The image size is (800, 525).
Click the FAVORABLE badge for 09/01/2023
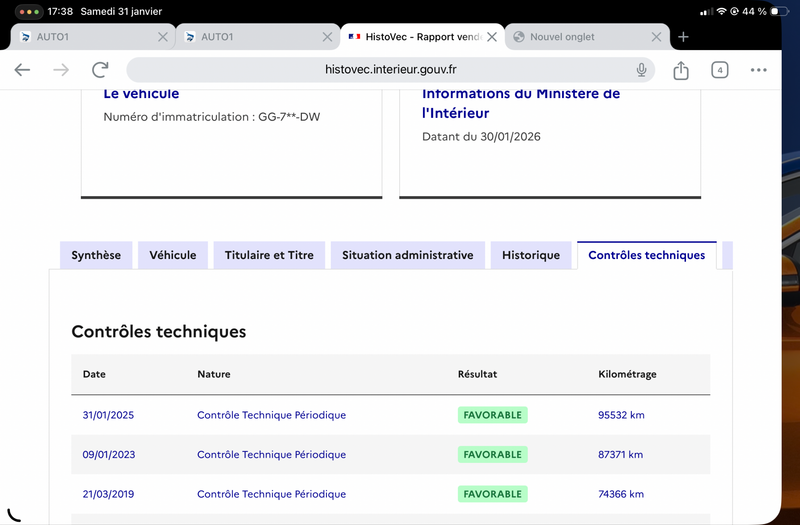tap(492, 455)
